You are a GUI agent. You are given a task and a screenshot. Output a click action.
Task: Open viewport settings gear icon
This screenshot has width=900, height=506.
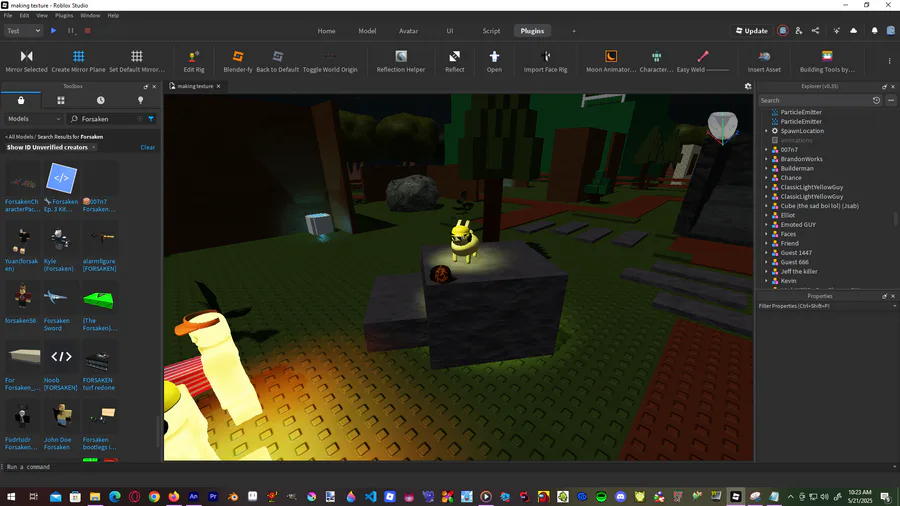[748, 86]
